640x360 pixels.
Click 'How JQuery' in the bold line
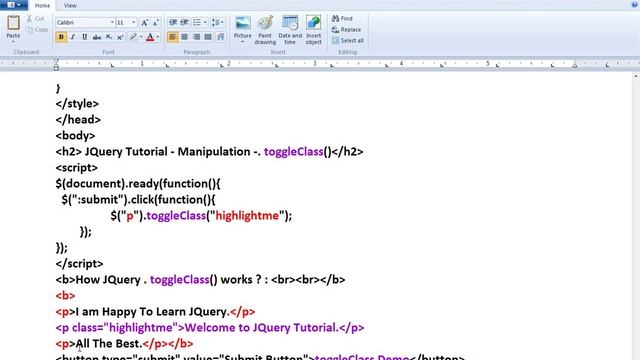[x=108, y=280]
